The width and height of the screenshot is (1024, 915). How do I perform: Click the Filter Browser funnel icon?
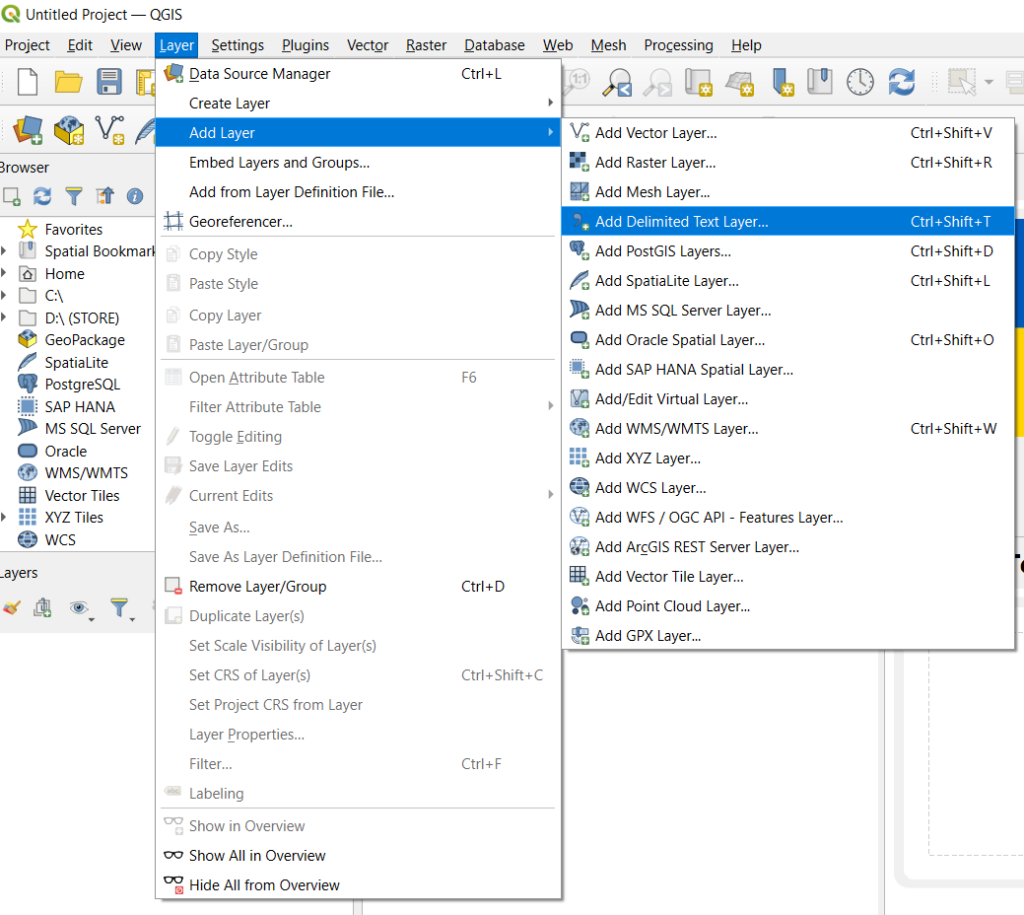[73, 196]
